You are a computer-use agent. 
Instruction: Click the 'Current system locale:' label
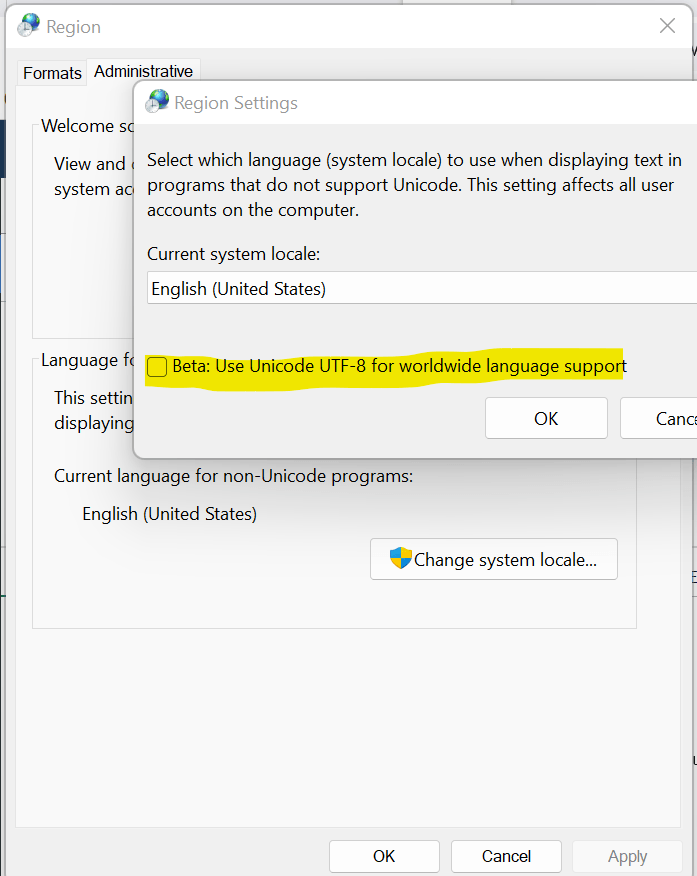coord(233,254)
